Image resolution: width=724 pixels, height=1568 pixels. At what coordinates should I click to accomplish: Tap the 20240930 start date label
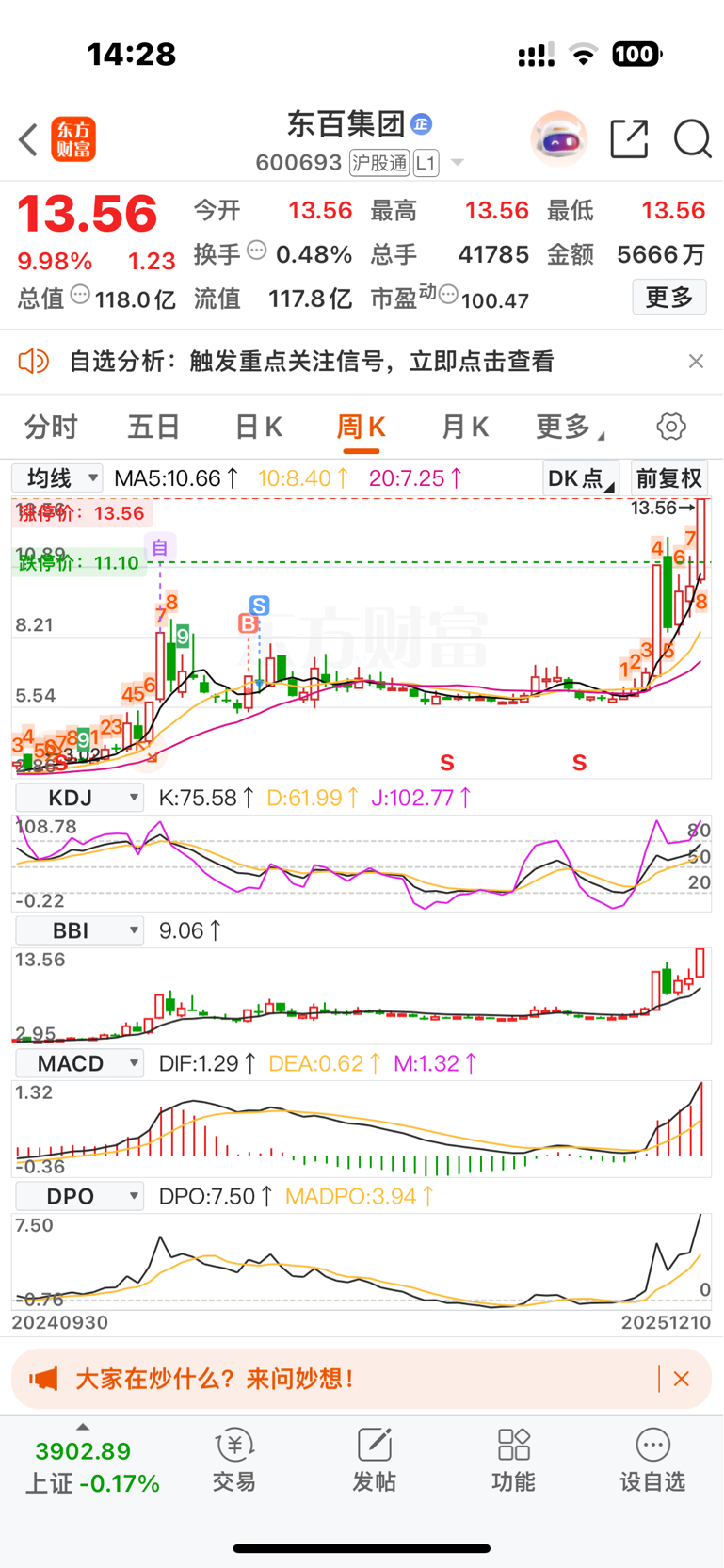point(60,1322)
